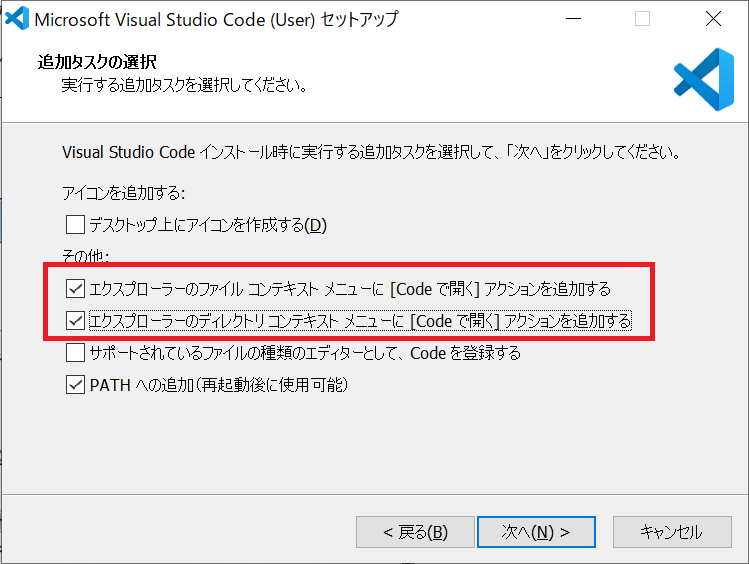Click the window title 'Microsoft Visual Studio Code (User) セットアップ'

(216, 20)
